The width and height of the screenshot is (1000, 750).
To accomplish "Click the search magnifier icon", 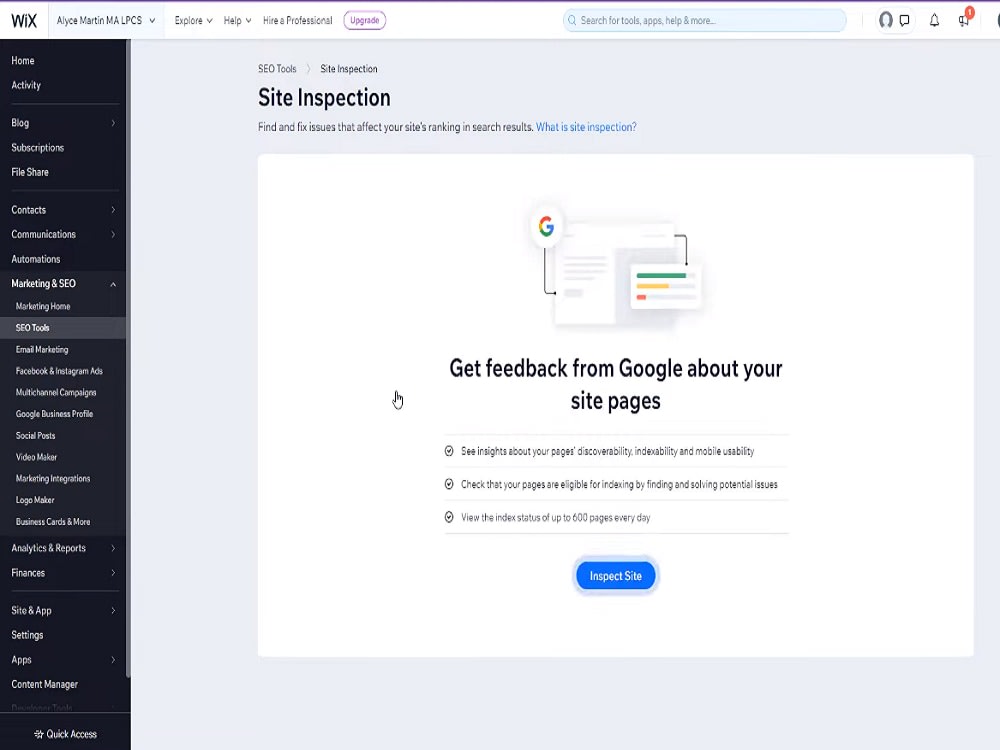I will coord(572,20).
